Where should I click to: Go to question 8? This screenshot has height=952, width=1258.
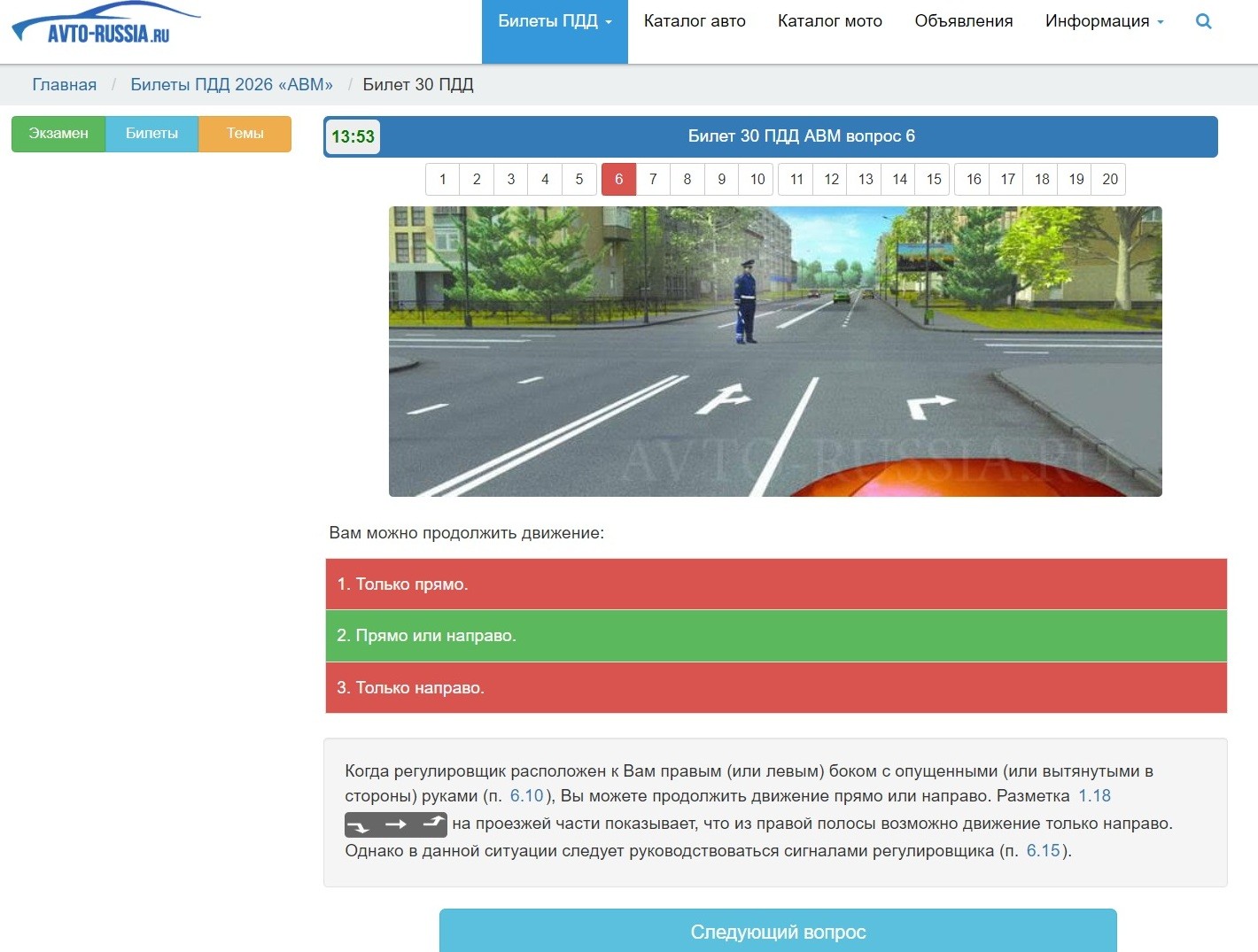pyautogui.click(x=687, y=179)
